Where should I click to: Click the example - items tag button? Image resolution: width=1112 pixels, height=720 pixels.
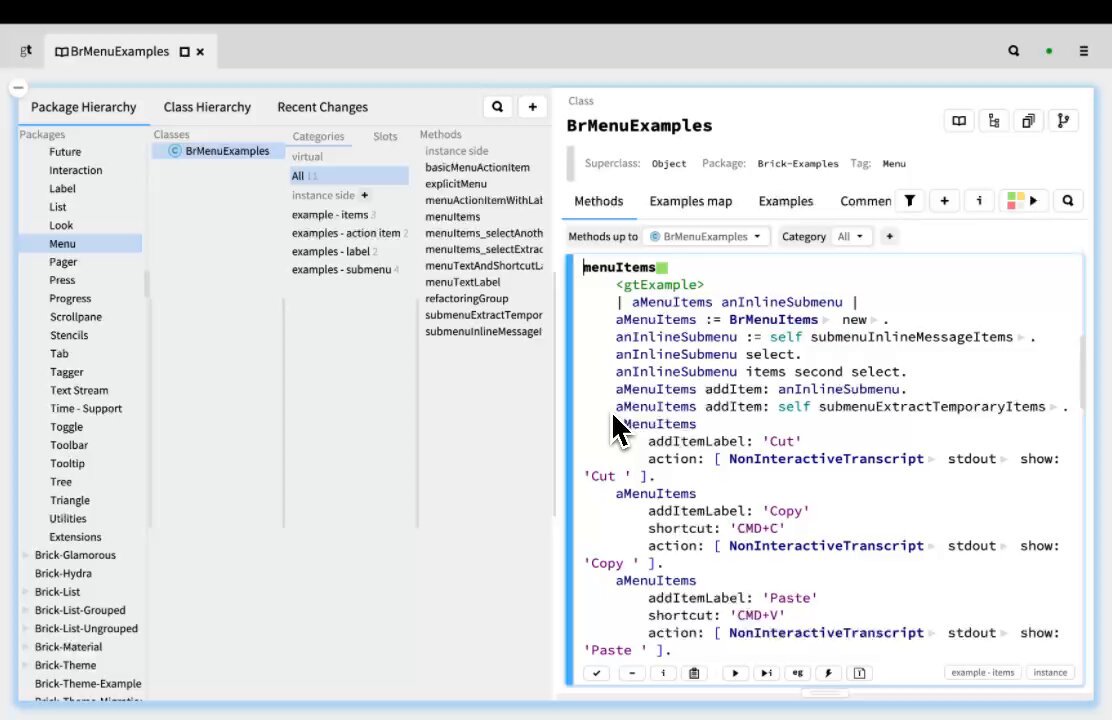click(x=983, y=672)
